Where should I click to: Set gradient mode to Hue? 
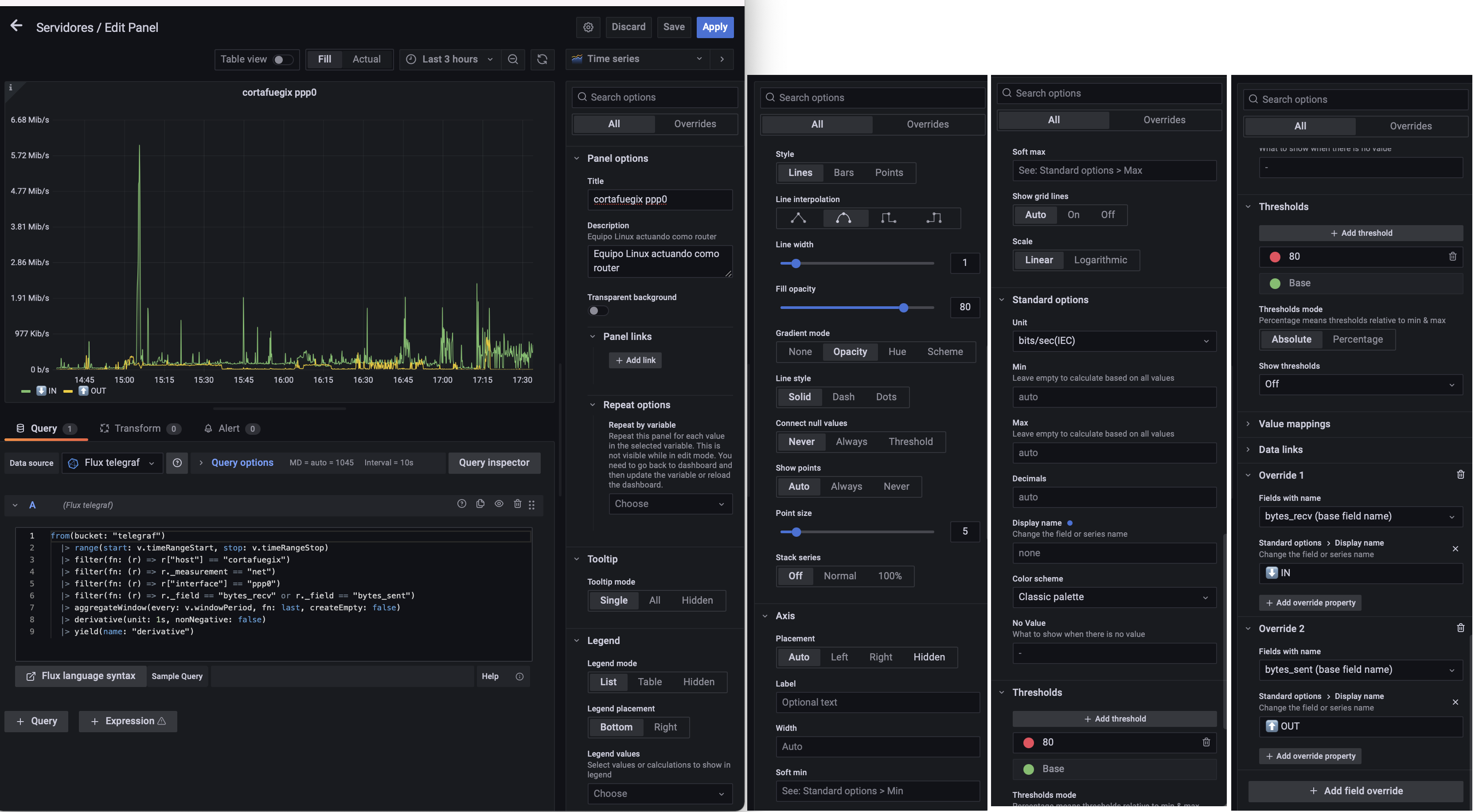pos(897,352)
